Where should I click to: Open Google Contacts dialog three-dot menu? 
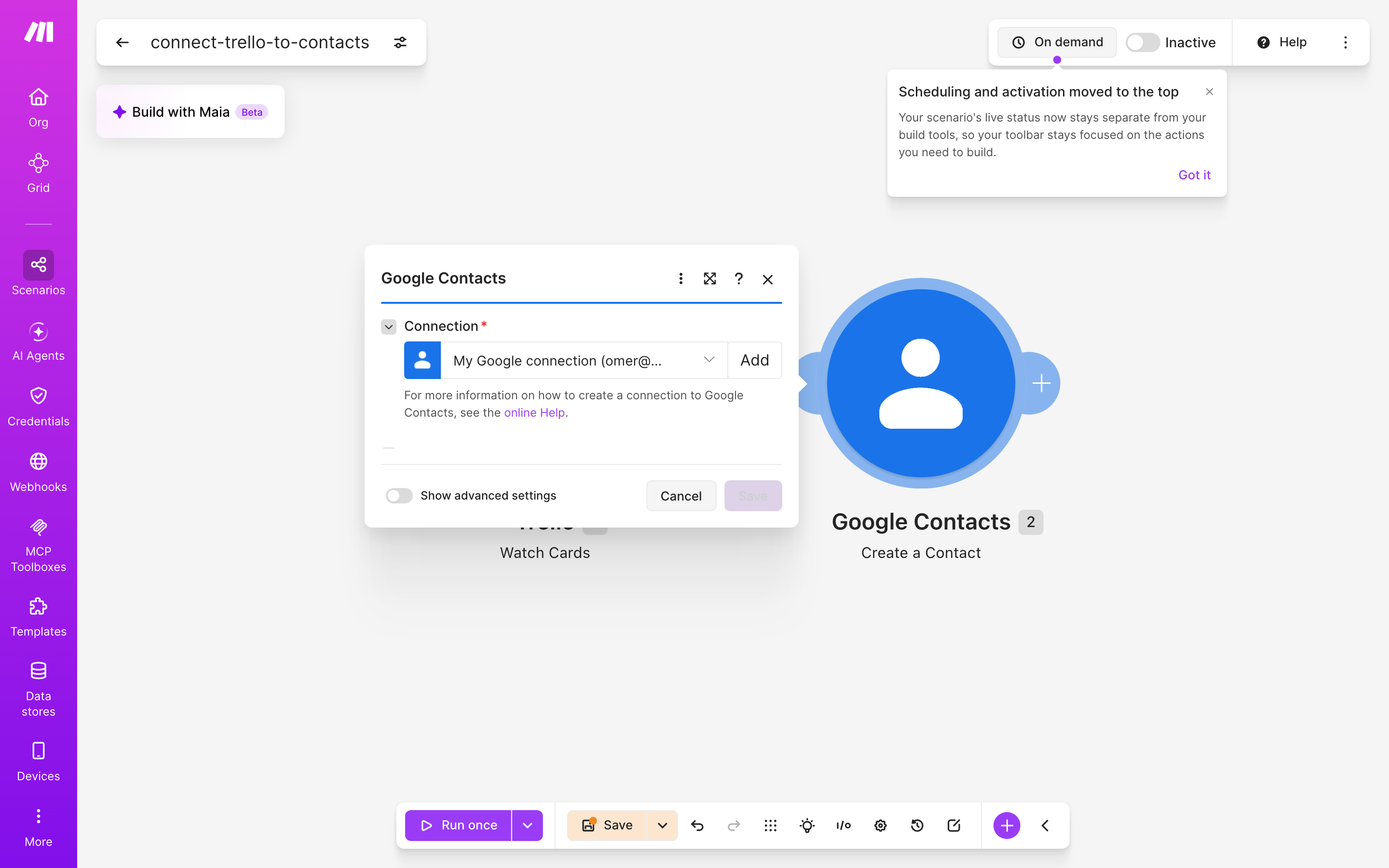click(x=681, y=279)
